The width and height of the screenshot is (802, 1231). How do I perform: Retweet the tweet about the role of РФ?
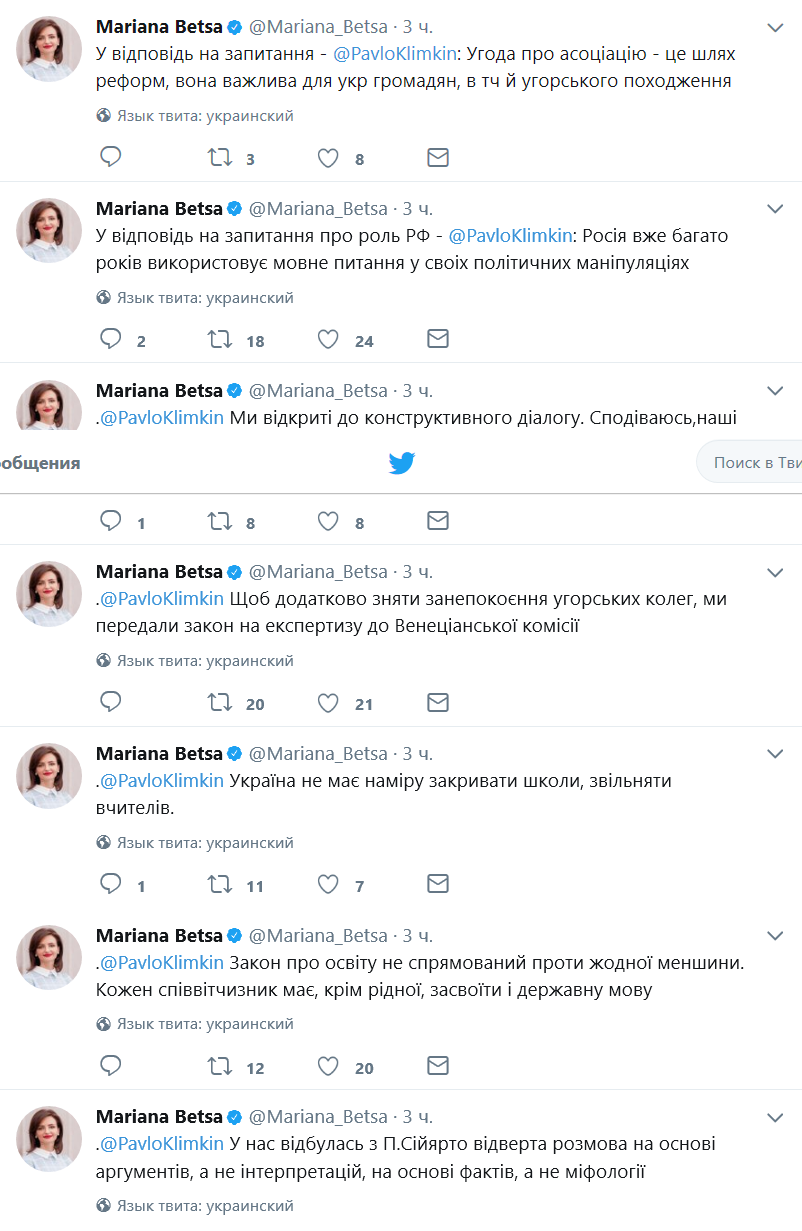[x=220, y=339]
